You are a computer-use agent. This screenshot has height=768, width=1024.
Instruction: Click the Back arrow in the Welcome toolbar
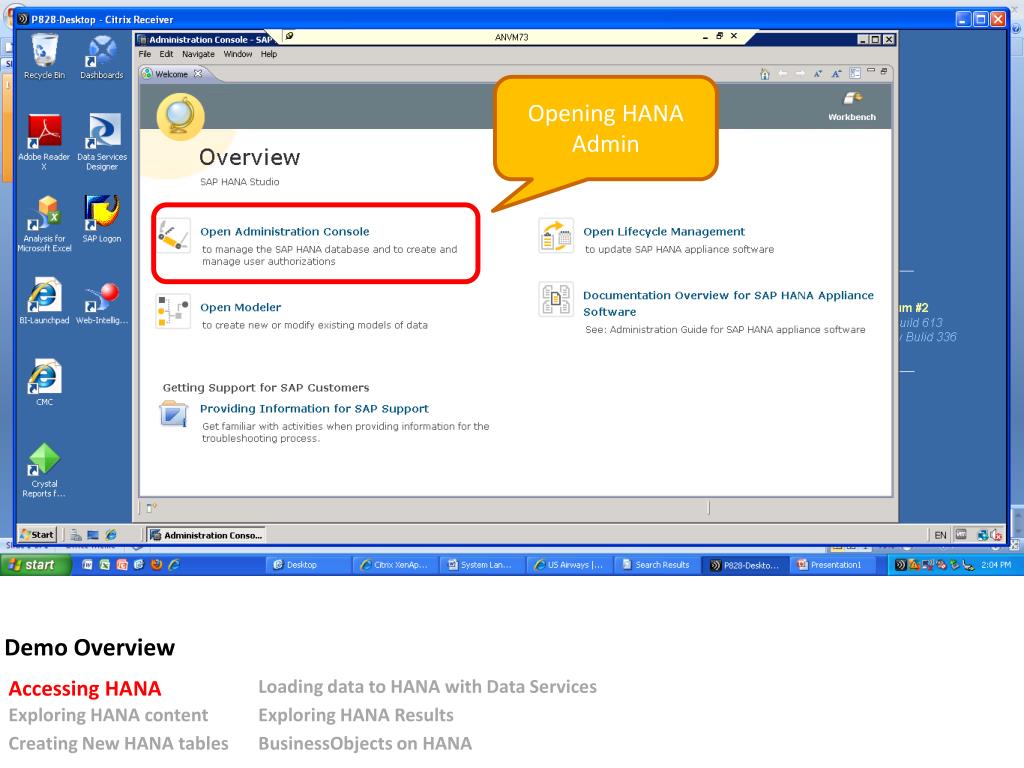[x=782, y=74]
